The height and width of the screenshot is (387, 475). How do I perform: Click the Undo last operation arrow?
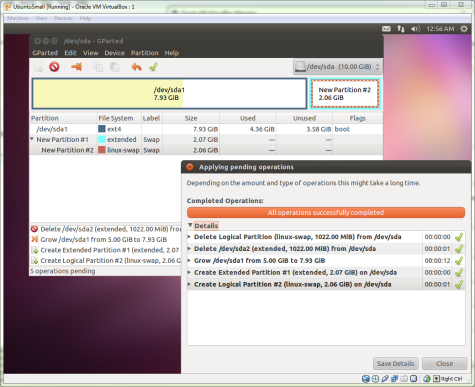[x=136, y=67]
